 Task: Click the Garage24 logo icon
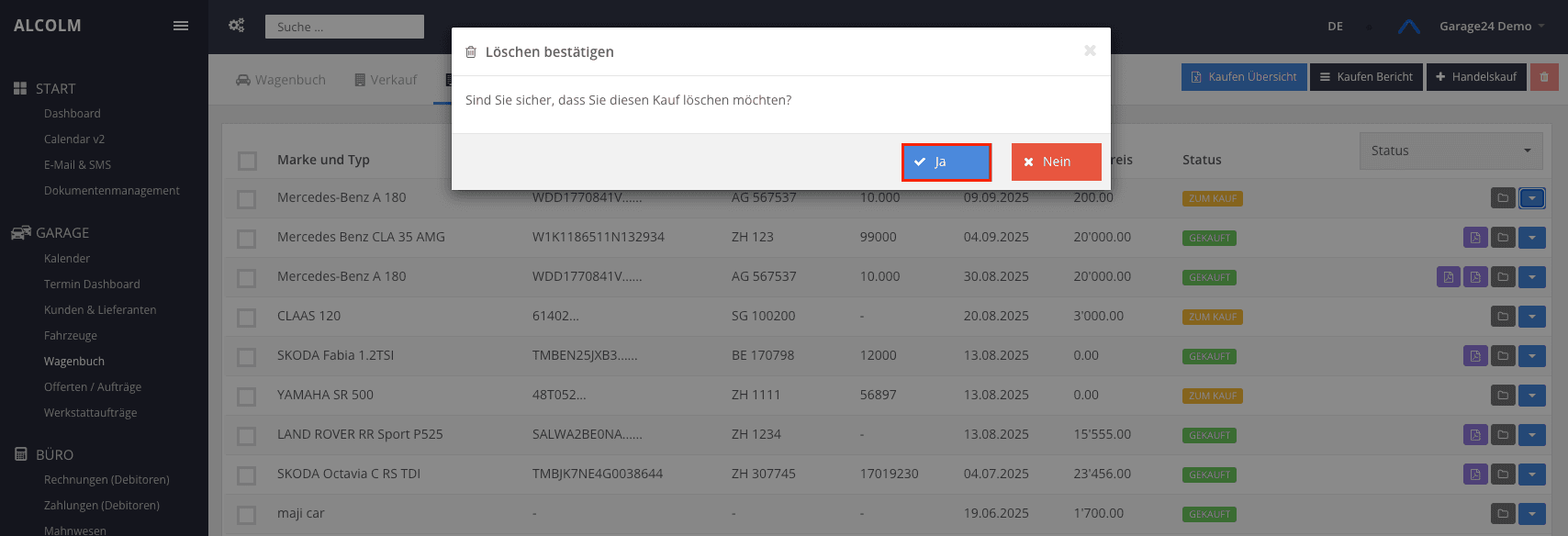click(x=1409, y=27)
